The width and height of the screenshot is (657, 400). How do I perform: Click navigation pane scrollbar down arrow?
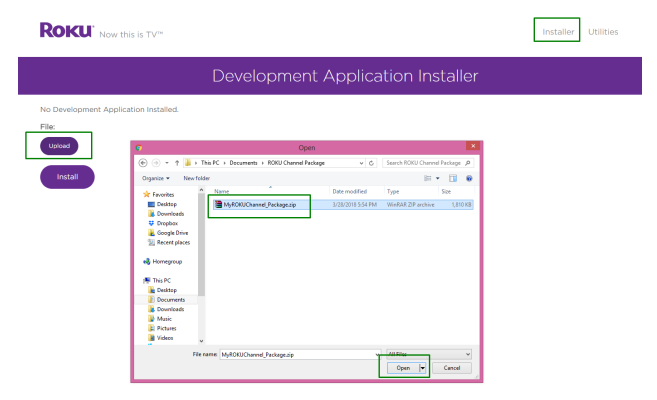201,341
